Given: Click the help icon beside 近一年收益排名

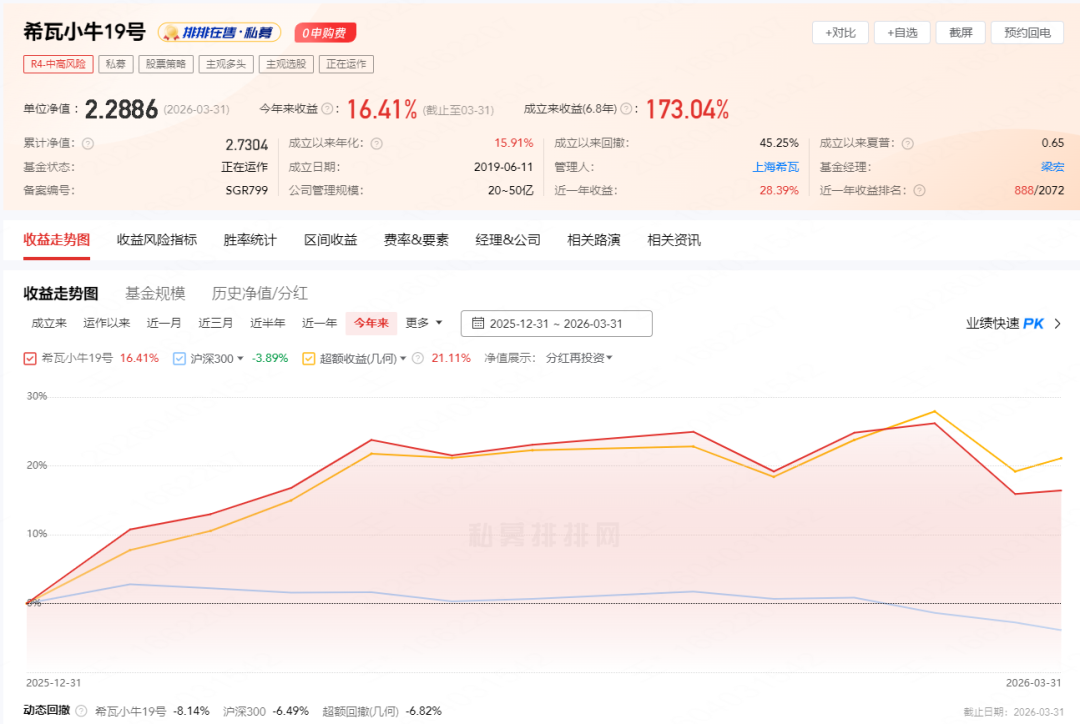Looking at the screenshot, I should [920, 189].
